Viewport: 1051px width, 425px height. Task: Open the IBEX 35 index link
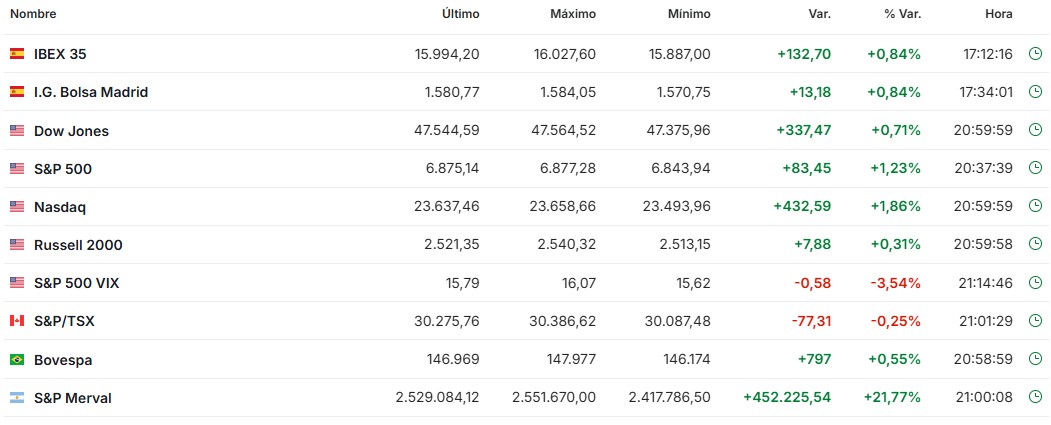(x=60, y=54)
